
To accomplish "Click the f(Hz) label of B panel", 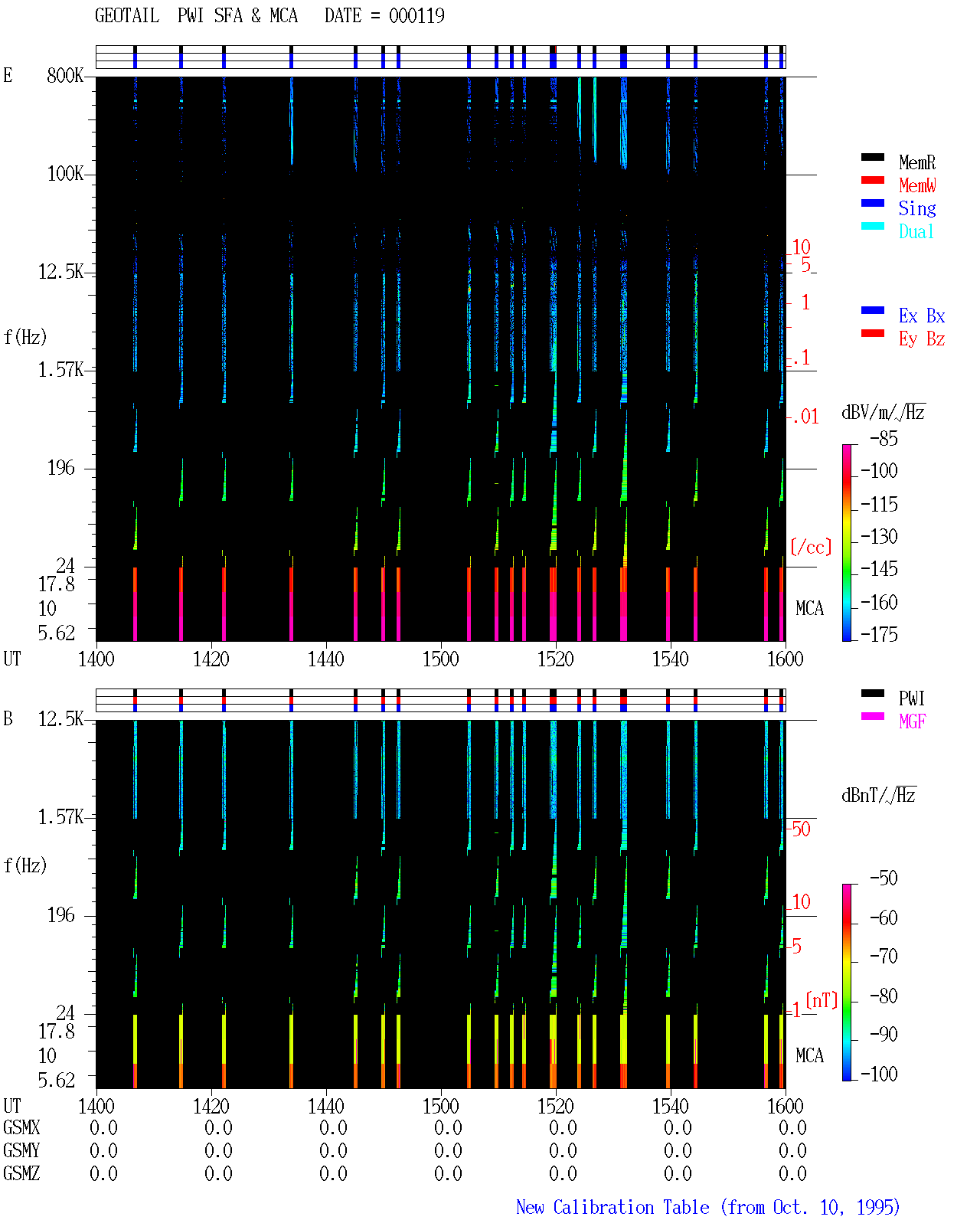I will pos(25,865).
